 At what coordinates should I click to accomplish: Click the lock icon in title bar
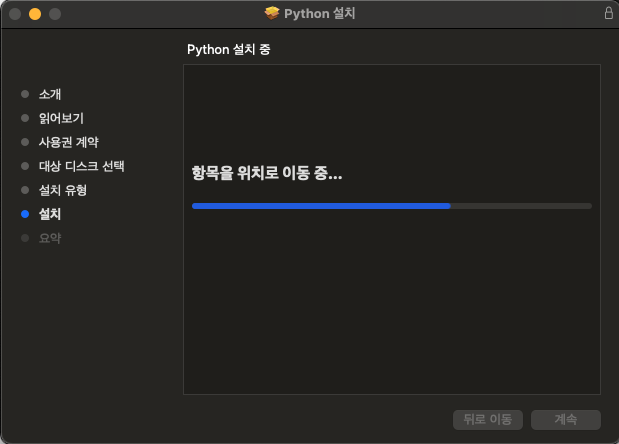tap(608, 13)
